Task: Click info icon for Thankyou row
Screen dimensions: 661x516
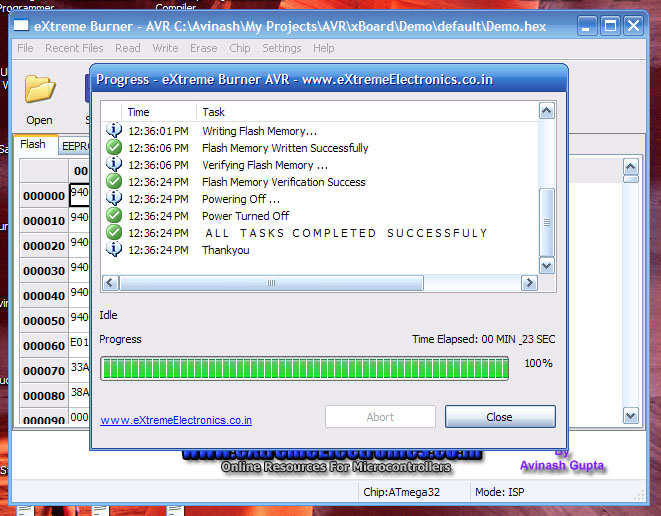Action: click(x=114, y=249)
